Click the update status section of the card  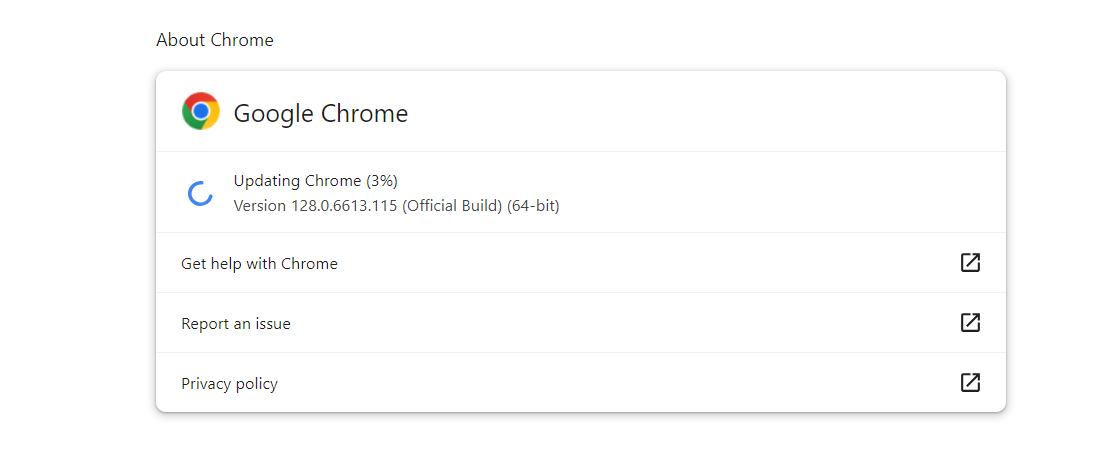click(x=581, y=193)
